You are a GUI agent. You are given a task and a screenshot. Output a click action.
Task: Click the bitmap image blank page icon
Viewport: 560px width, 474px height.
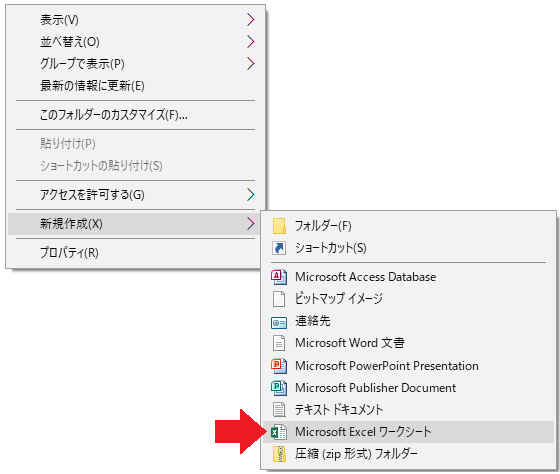pos(279,299)
